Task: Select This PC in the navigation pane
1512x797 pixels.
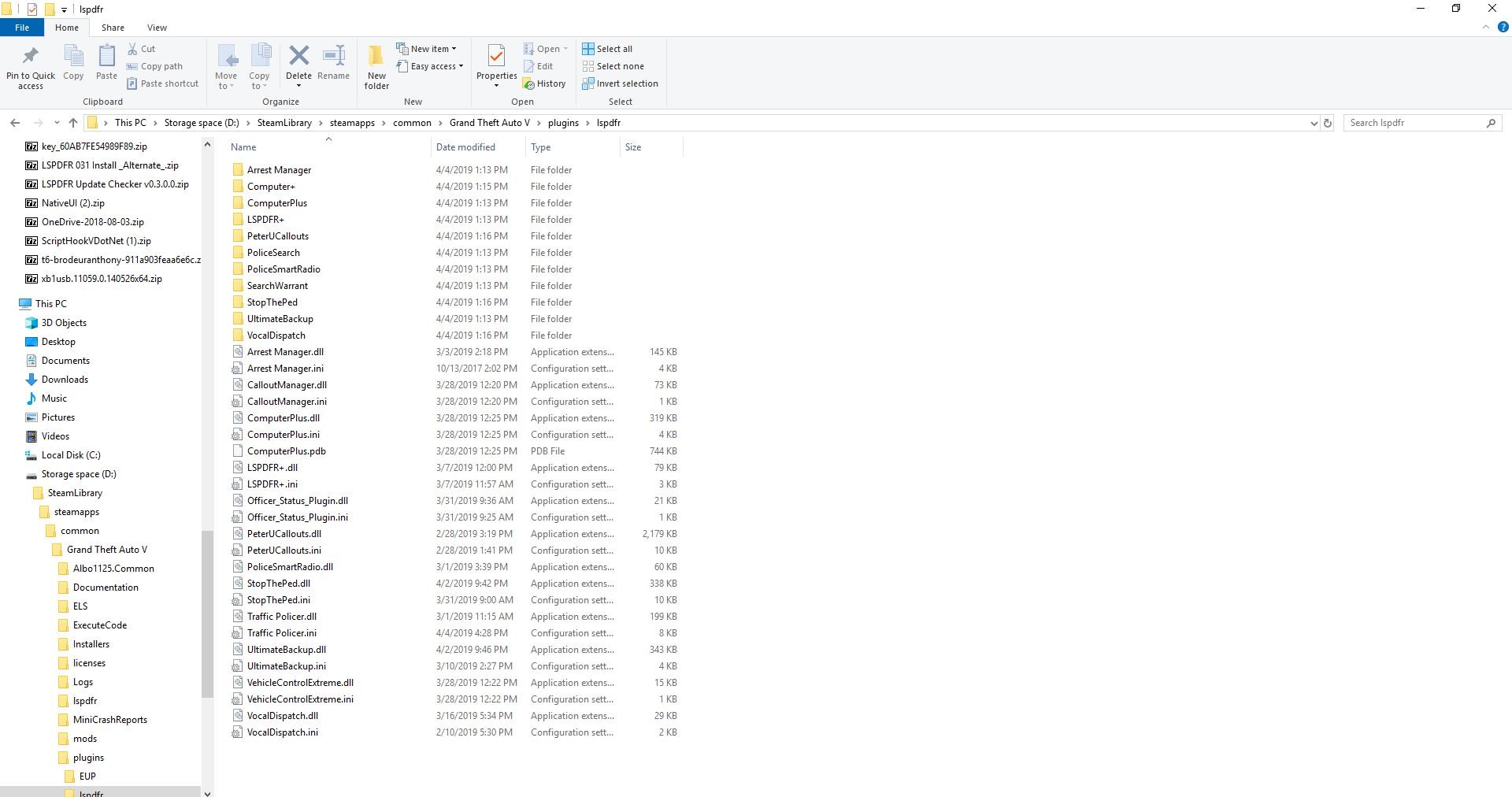Action: (x=50, y=304)
